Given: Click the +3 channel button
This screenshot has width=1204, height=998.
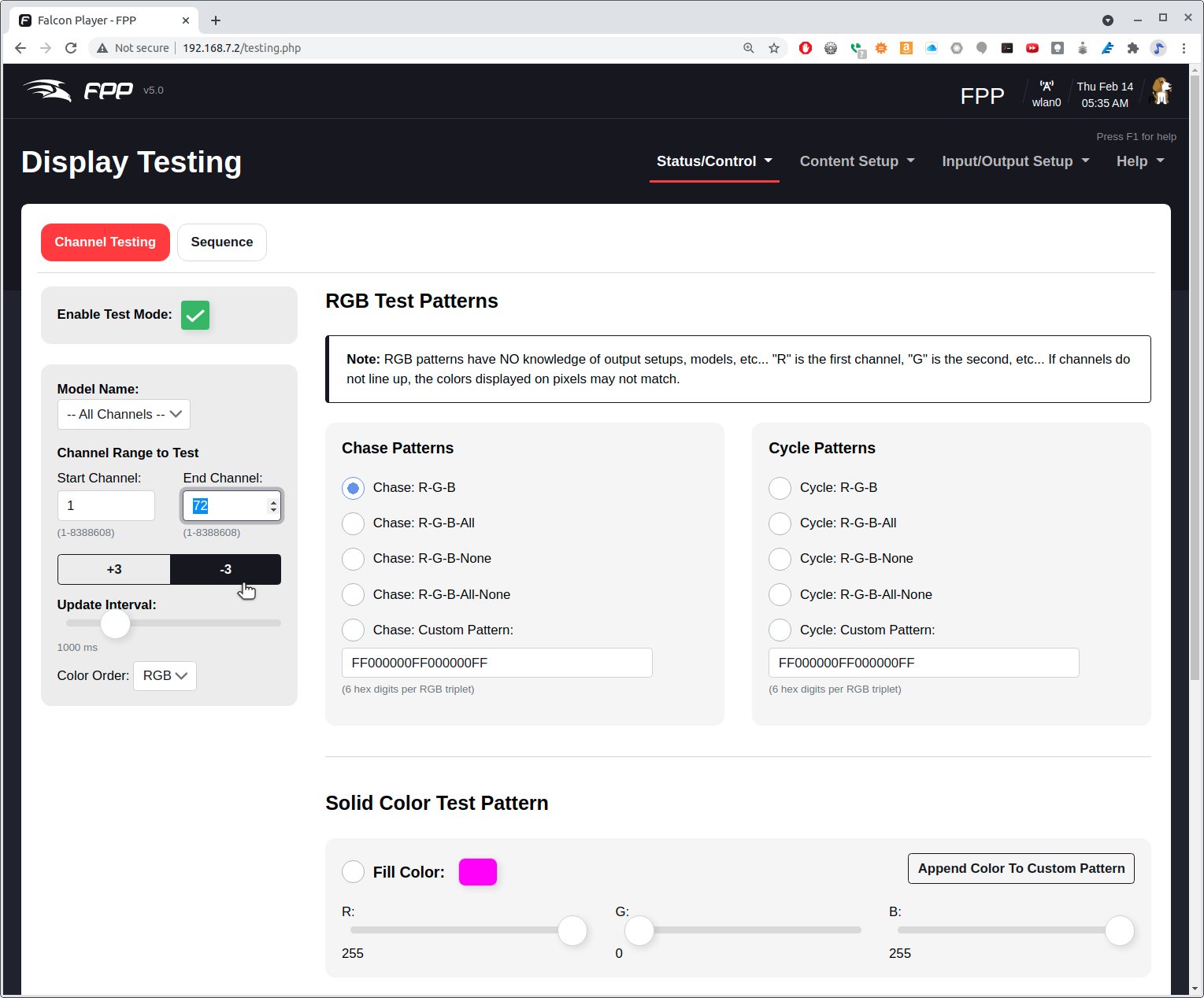Looking at the screenshot, I should (x=113, y=569).
